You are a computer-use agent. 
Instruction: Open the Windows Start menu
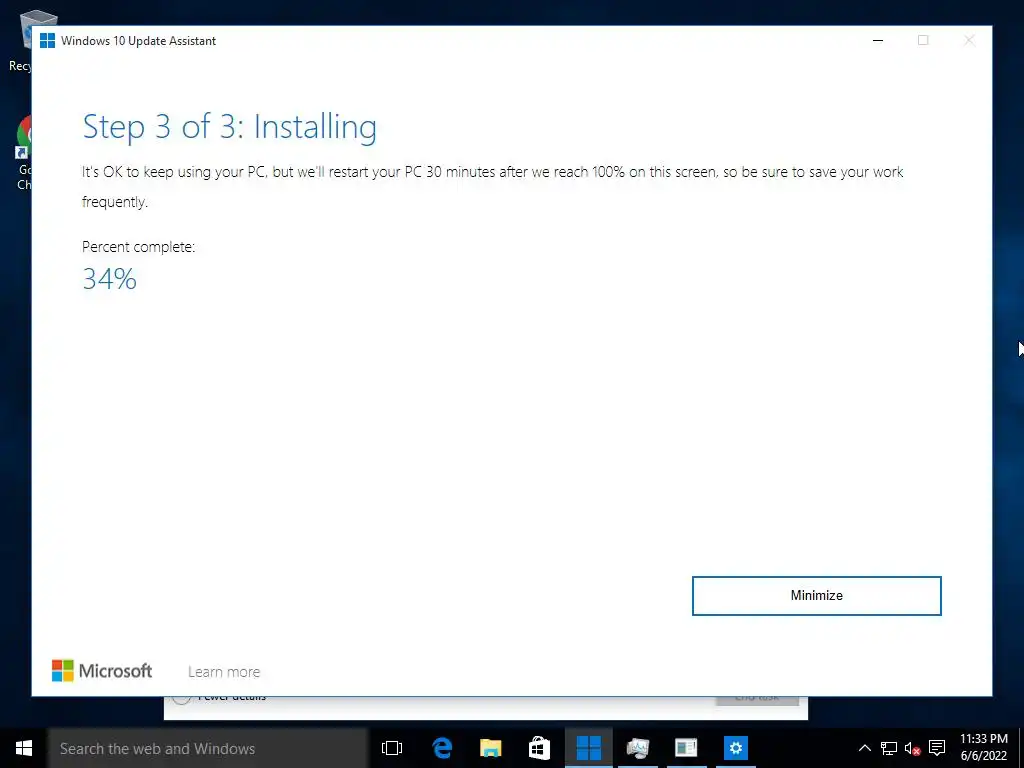click(x=24, y=748)
